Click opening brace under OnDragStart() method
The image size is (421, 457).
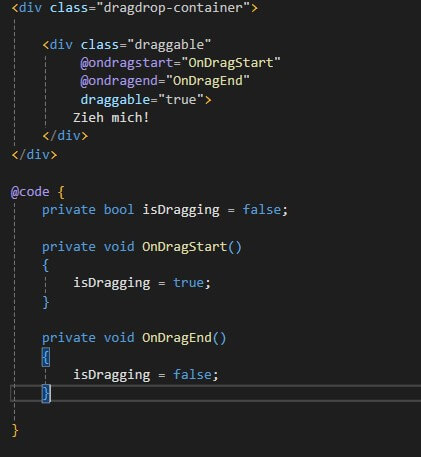[46, 266]
